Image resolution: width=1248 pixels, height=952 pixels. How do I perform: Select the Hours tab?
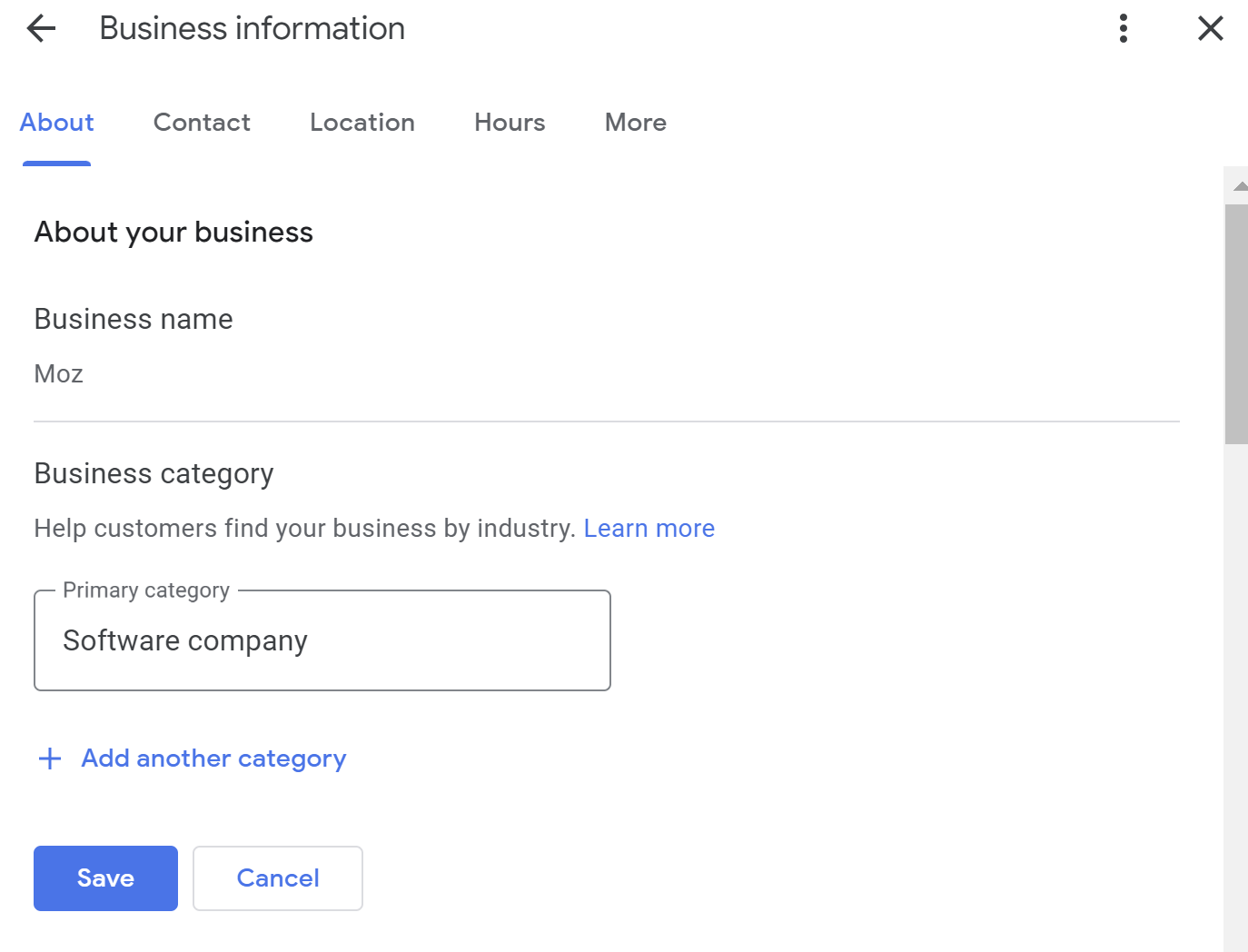click(x=510, y=123)
